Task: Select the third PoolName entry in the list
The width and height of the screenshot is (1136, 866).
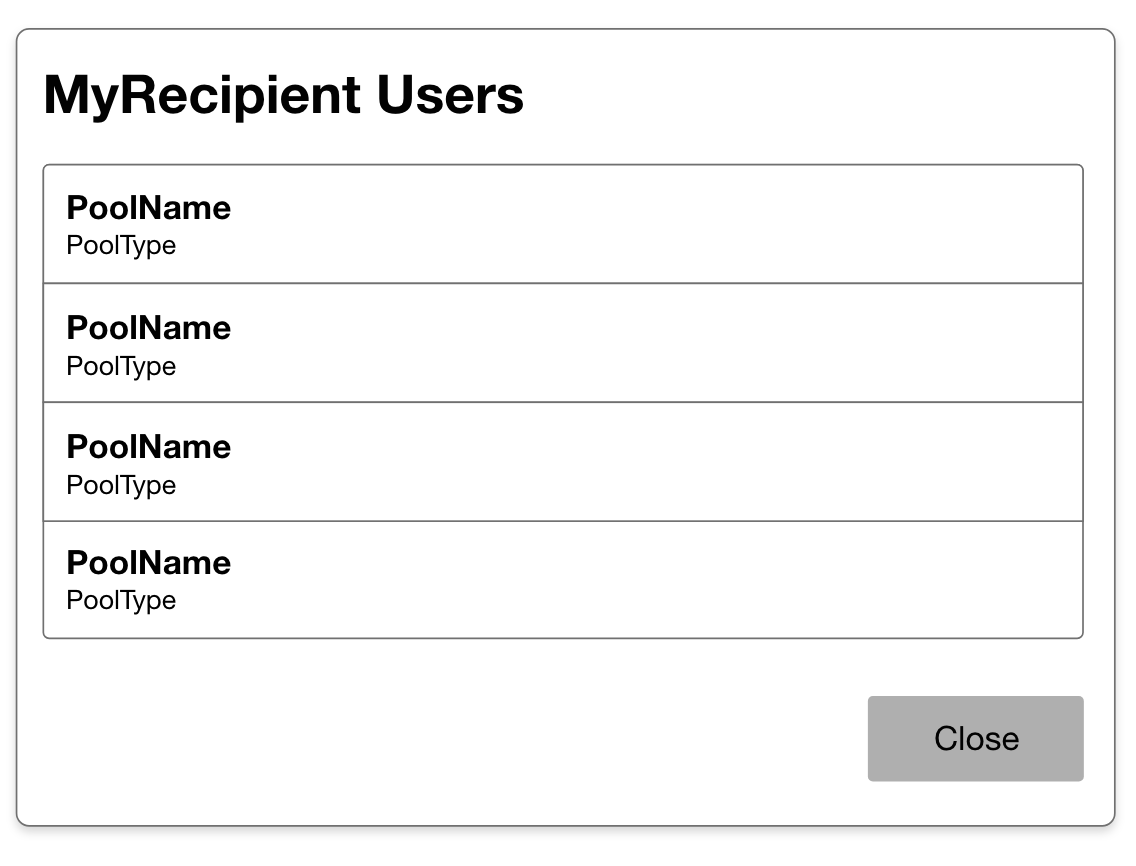Action: coord(562,461)
